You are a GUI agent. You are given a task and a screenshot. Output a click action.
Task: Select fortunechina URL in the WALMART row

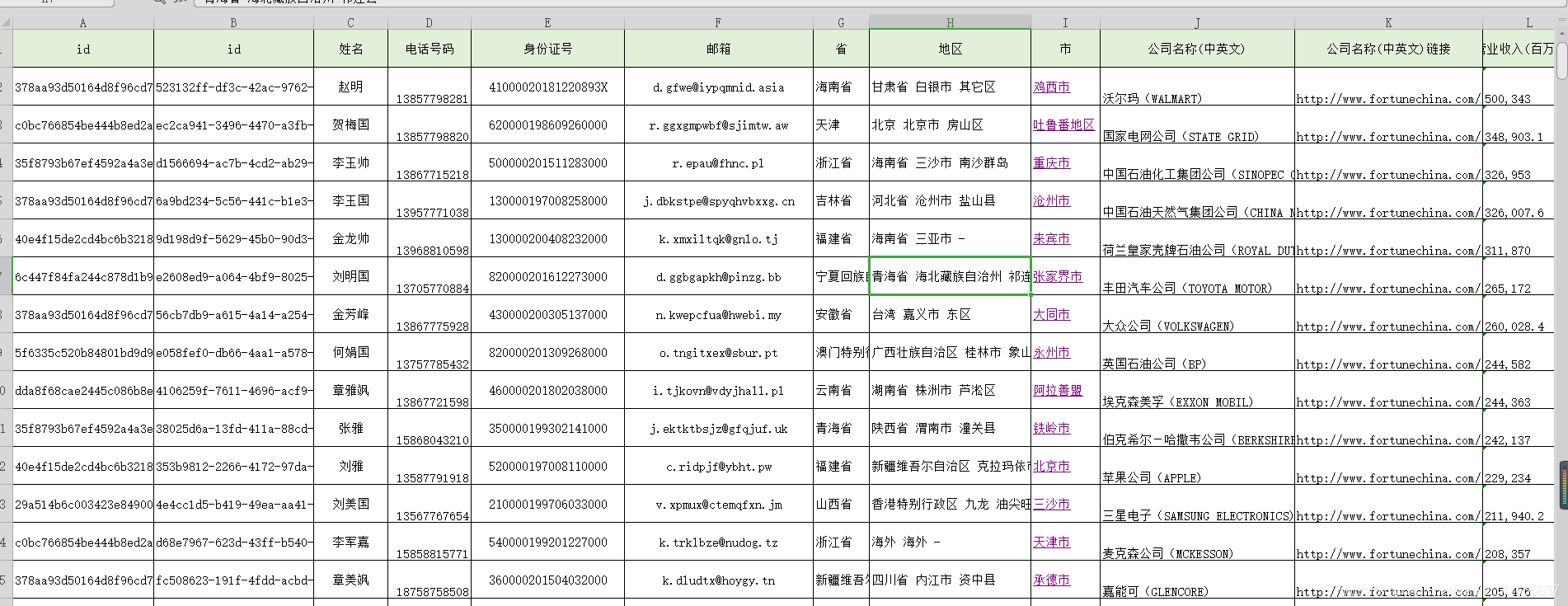(x=1388, y=87)
